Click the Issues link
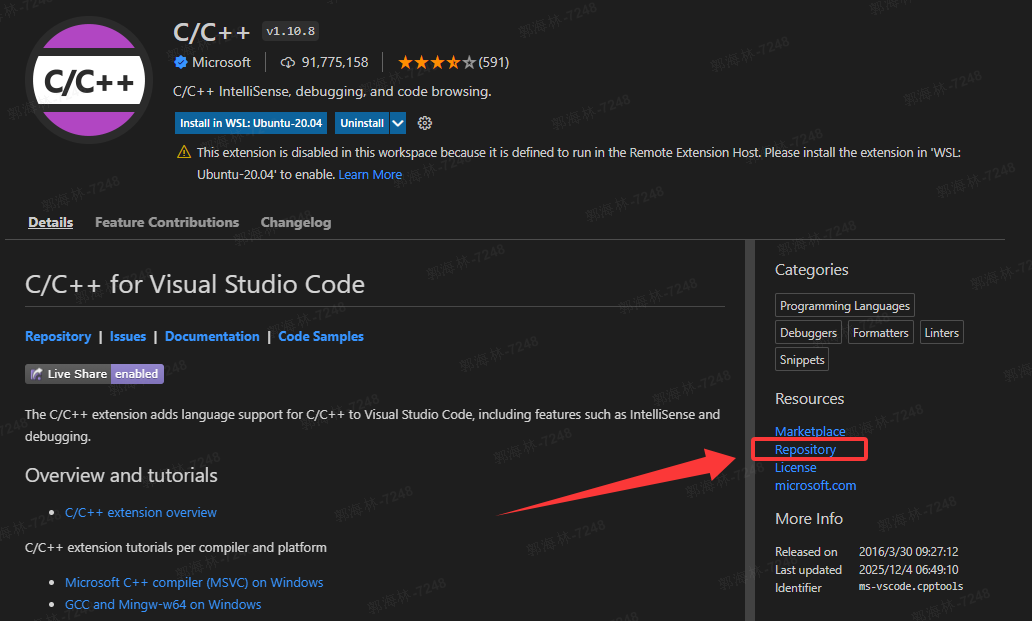The image size is (1032, 621). pyautogui.click(x=127, y=336)
